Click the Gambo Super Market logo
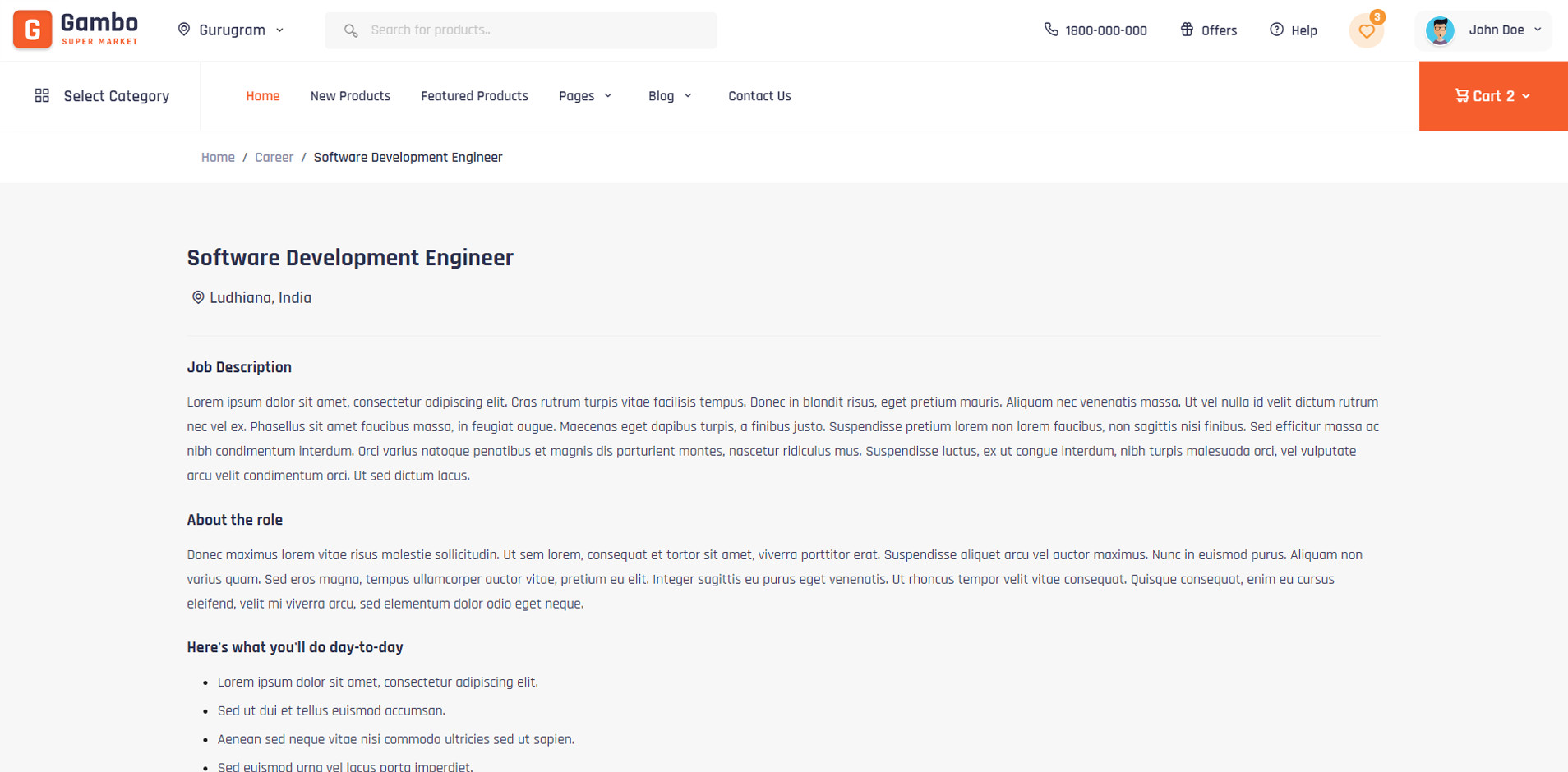The image size is (1568, 772). point(76,30)
